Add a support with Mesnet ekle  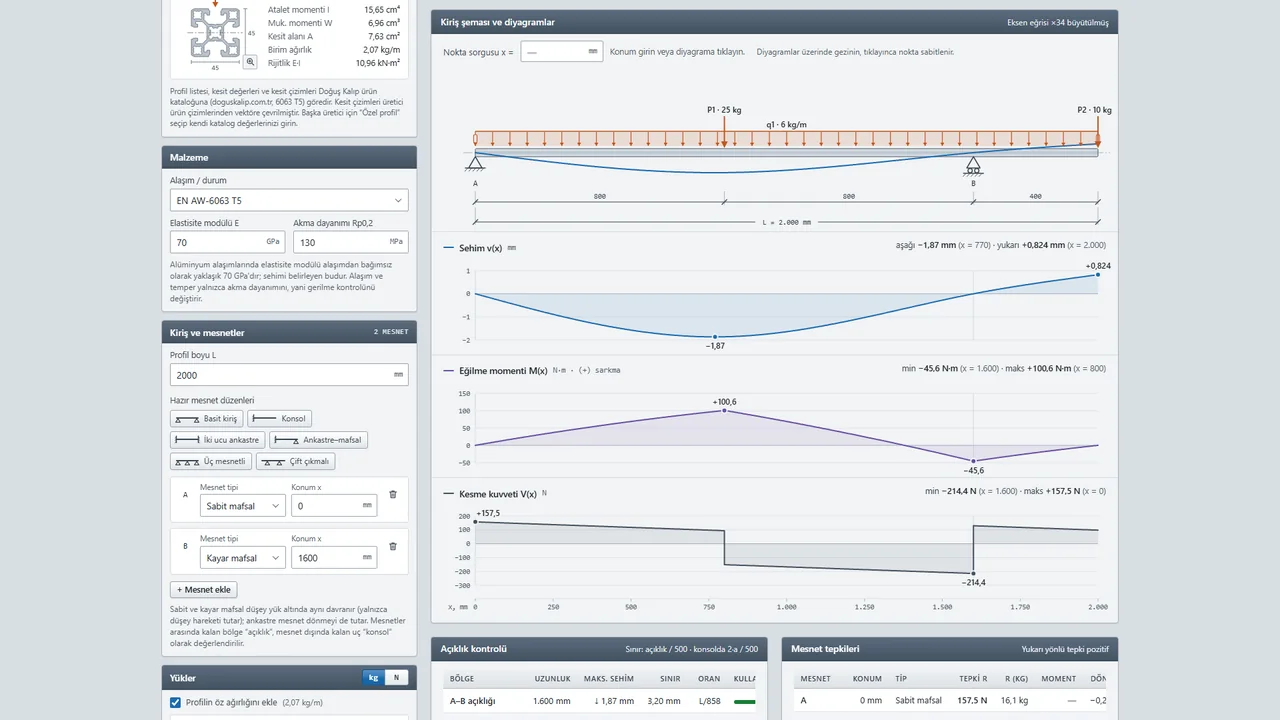pyautogui.click(x=204, y=590)
